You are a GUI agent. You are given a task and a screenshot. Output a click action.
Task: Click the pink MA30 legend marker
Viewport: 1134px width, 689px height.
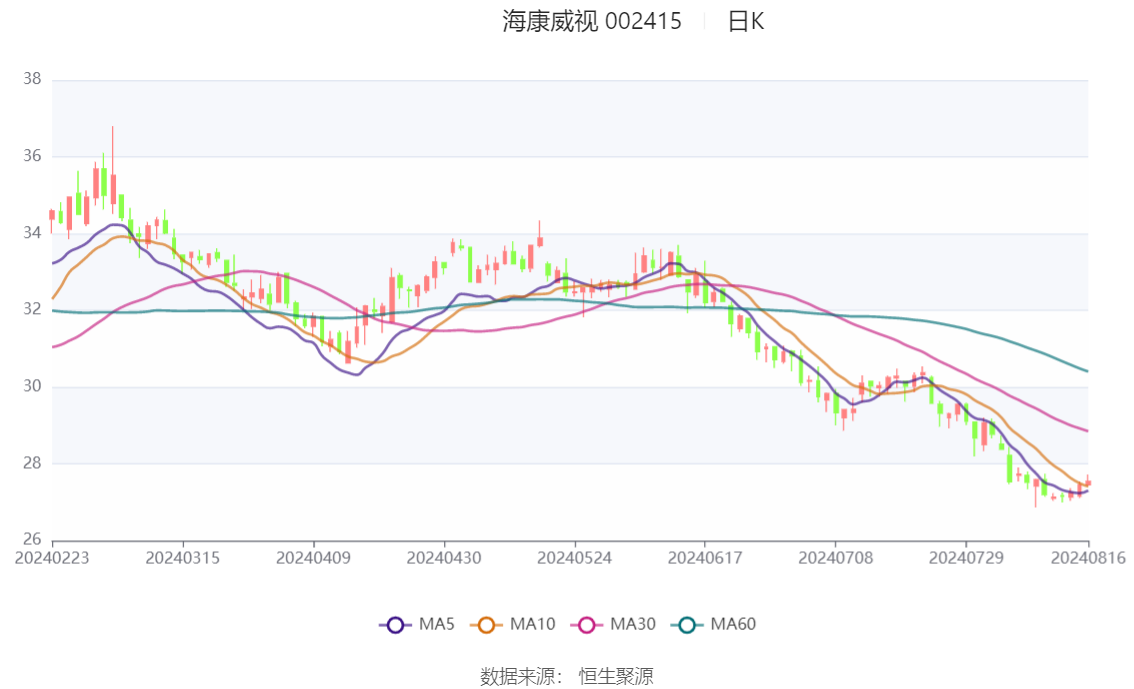click(587, 625)
